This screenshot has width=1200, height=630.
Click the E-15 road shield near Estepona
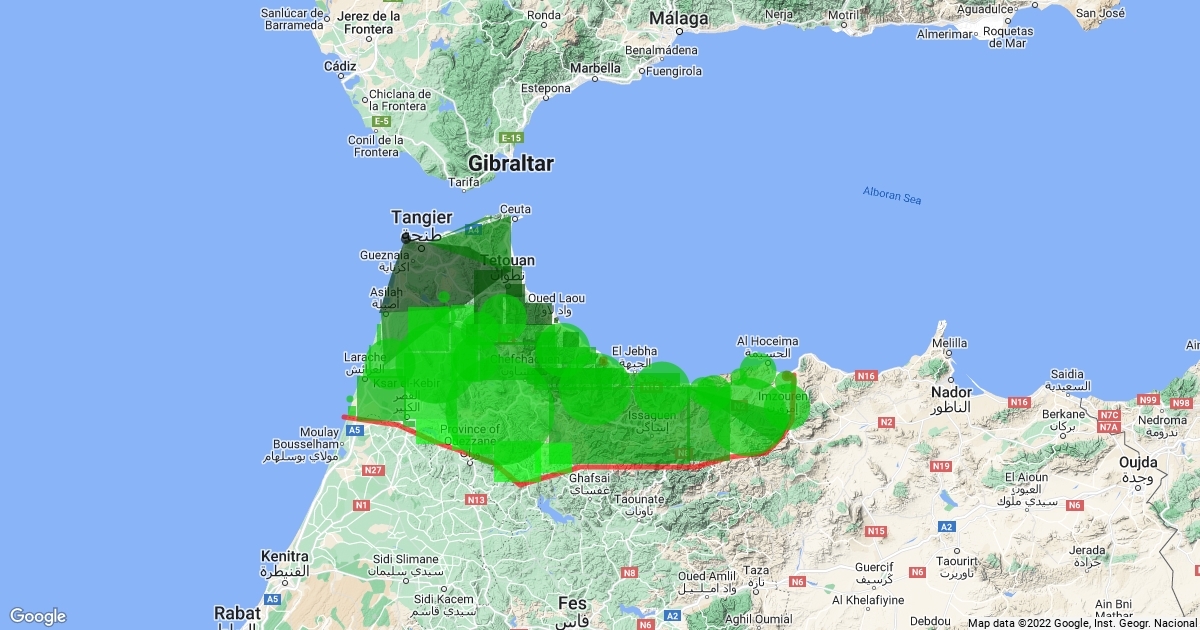tap(512, 138)
